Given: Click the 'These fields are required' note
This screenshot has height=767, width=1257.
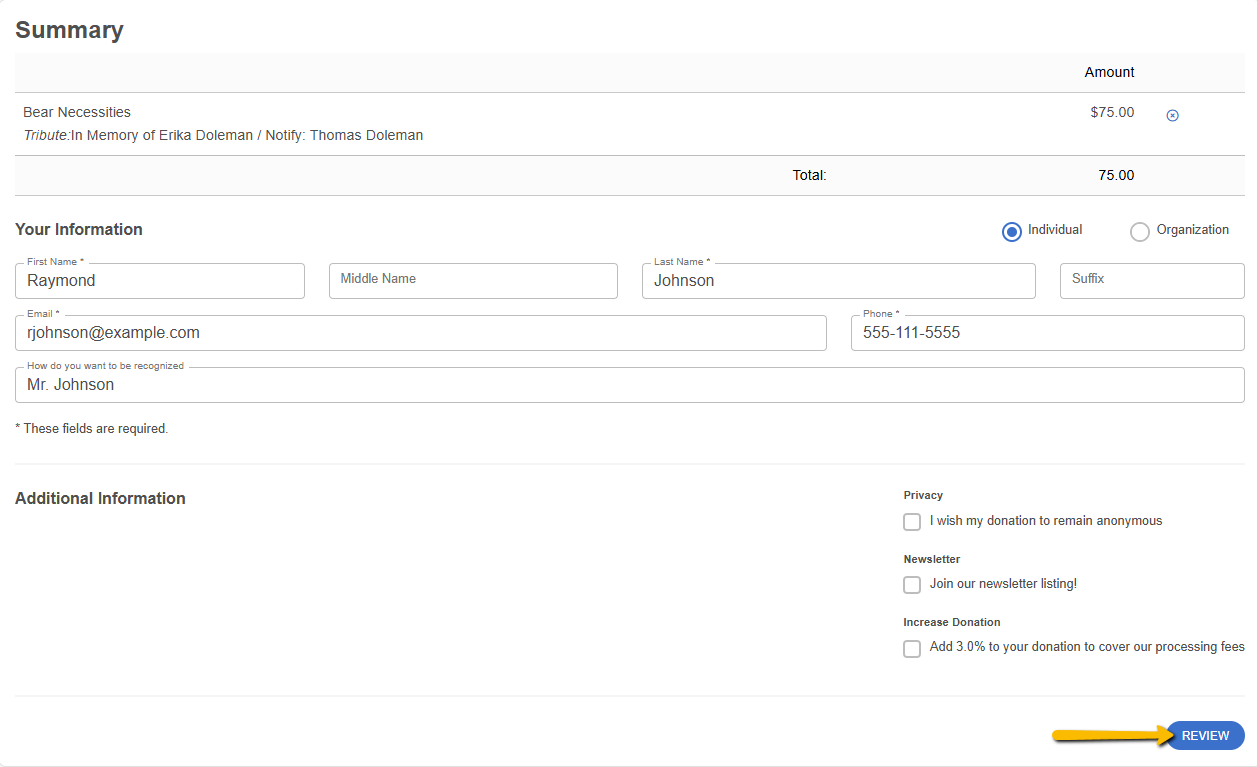Looking at the screenshot, I should [x=92, y=428].
